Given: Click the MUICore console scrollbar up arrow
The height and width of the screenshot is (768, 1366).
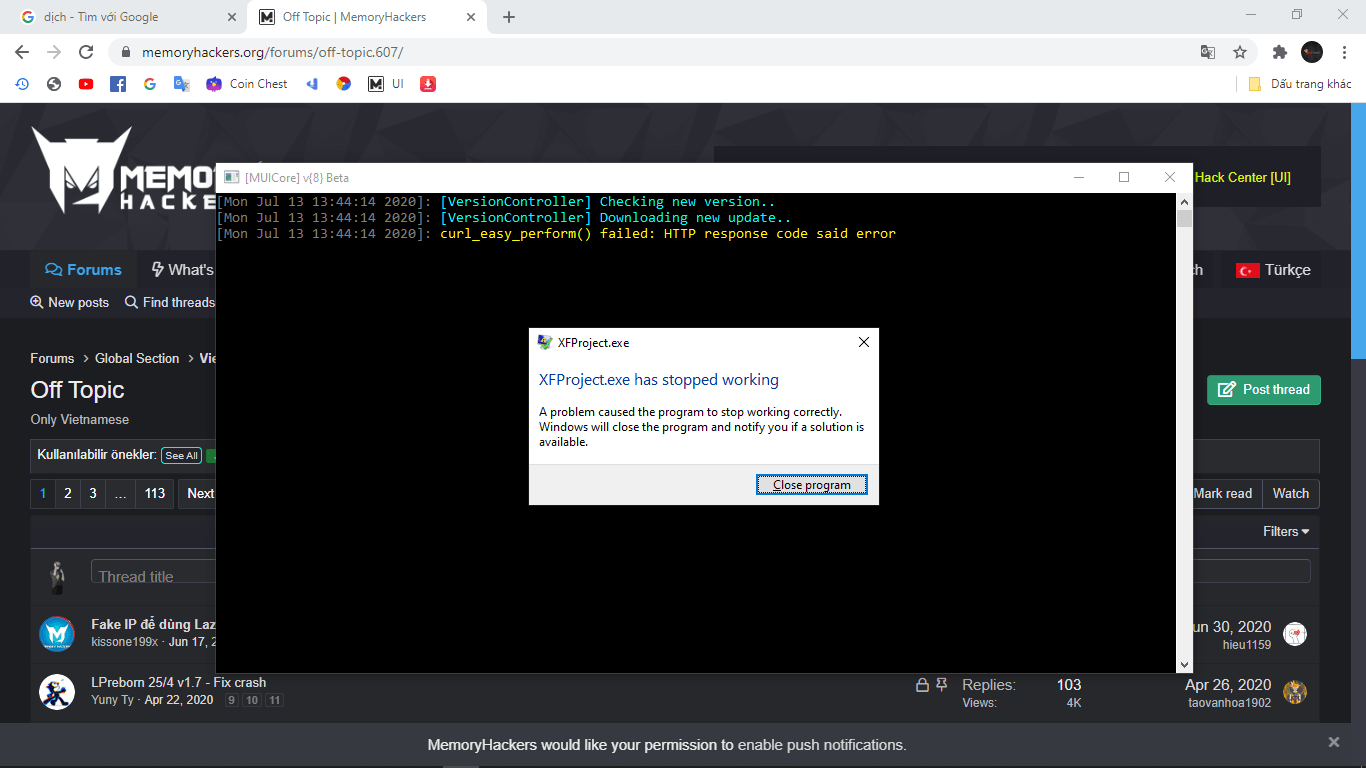Looking at the screenshot, I should pyautogui.click(x=1184, y=202).
